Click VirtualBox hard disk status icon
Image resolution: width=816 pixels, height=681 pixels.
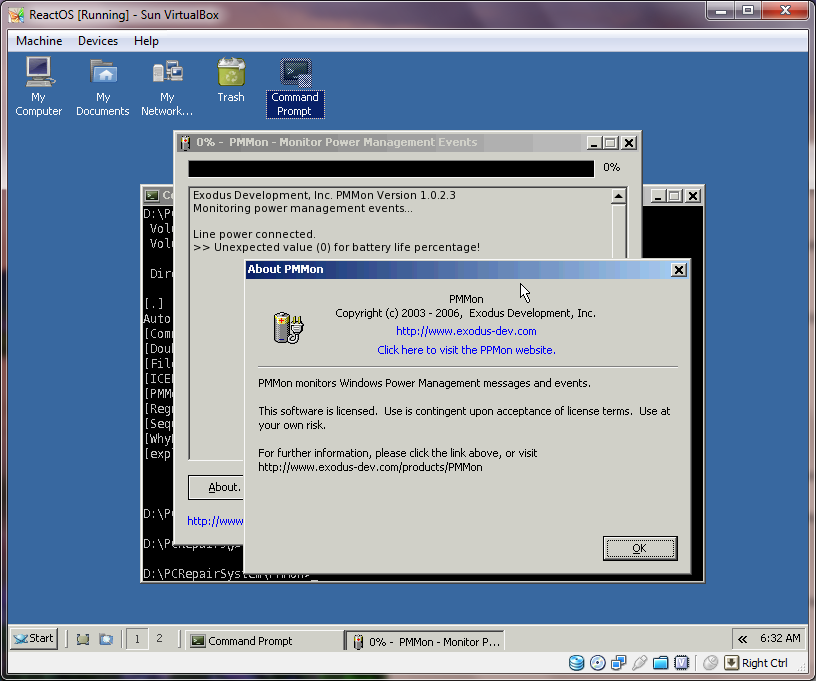(577, 663)
